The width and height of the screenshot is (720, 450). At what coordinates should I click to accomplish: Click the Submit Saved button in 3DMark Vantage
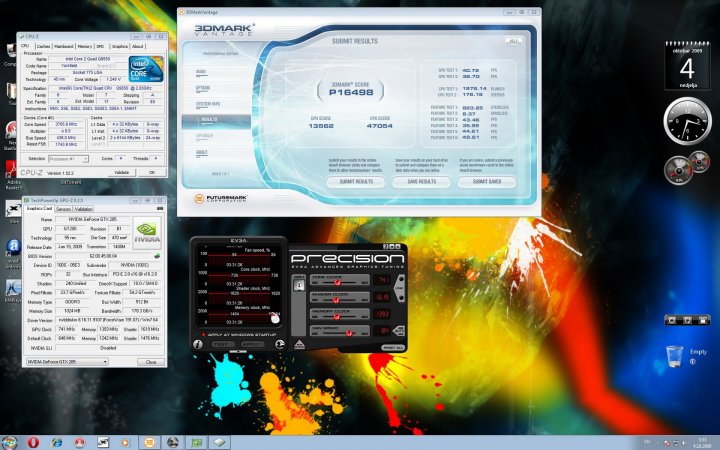[x=487, y=182]
